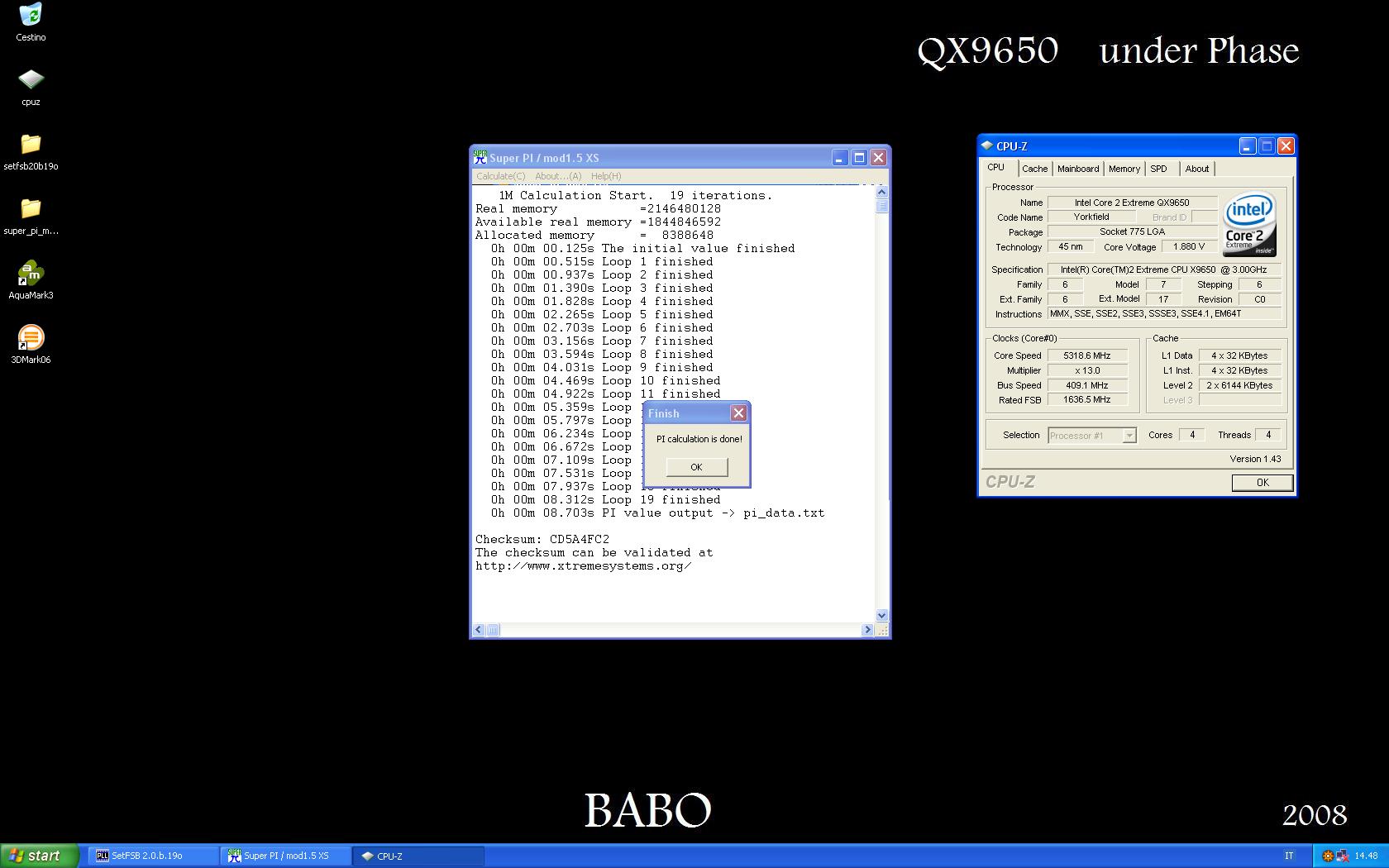Switch to CPU-Z taskbar item
Viewport: 1389px width, 868px height.
(418, 856)
